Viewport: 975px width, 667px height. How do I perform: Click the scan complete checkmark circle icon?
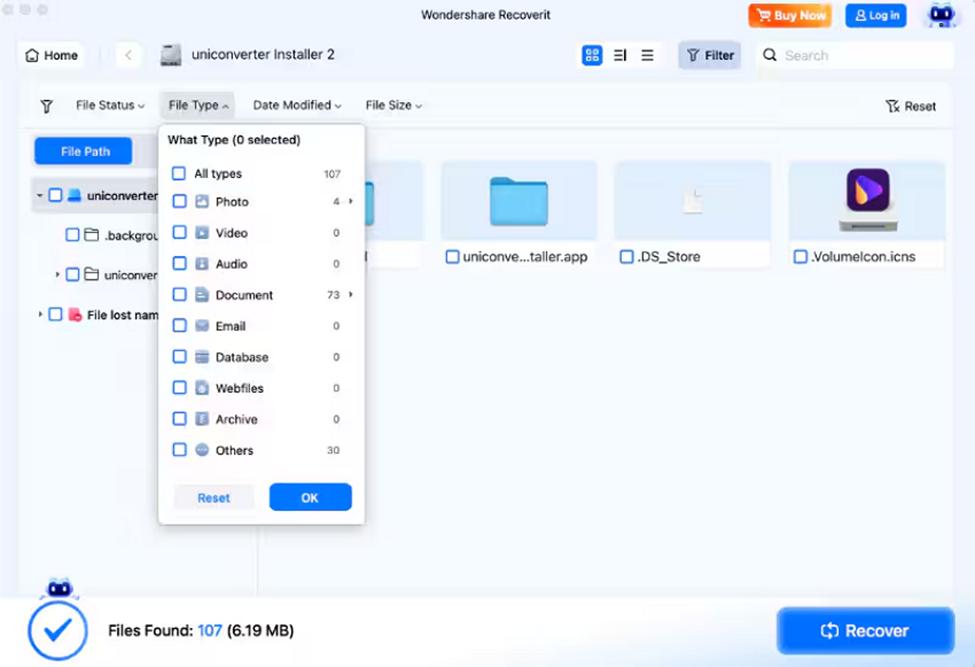(58, 631)
